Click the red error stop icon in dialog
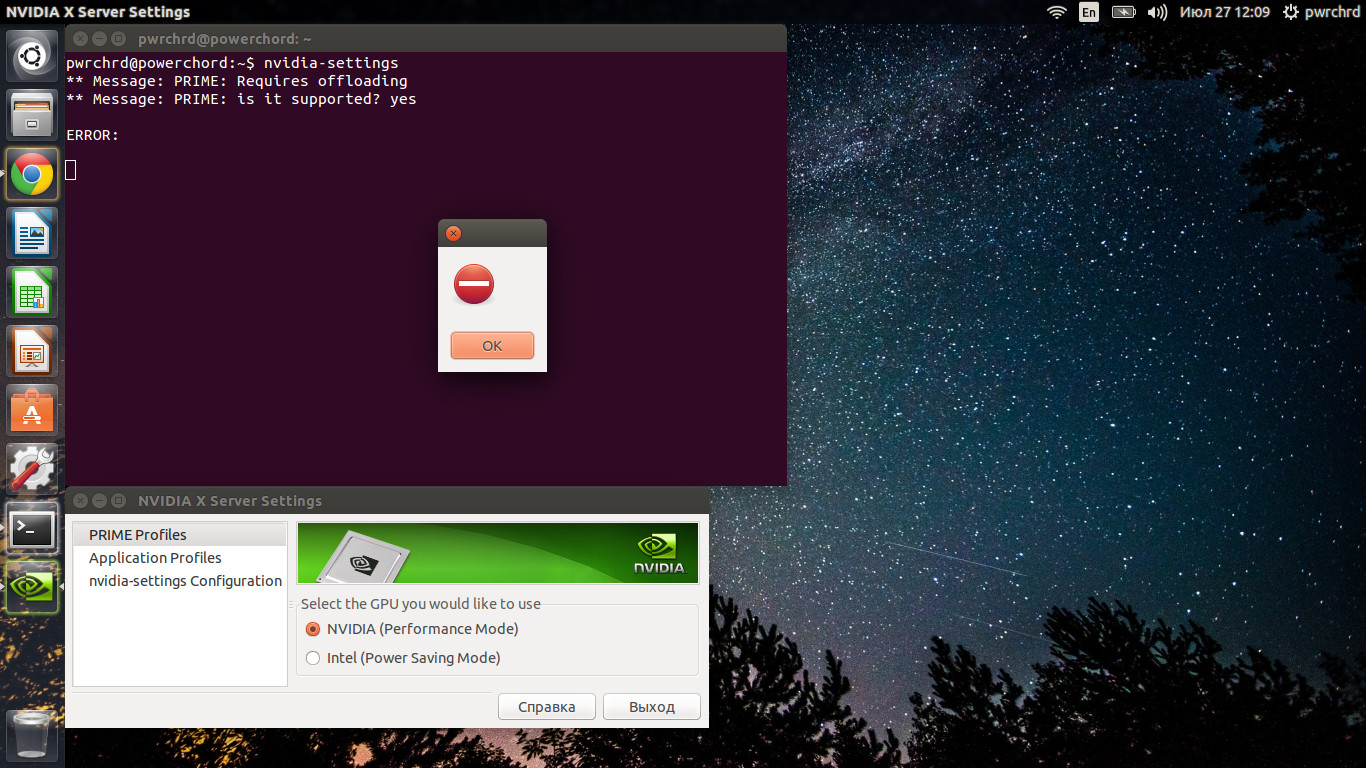Image resolution: width=1366 pixels, height=768 pixels. tap(473, 284)
